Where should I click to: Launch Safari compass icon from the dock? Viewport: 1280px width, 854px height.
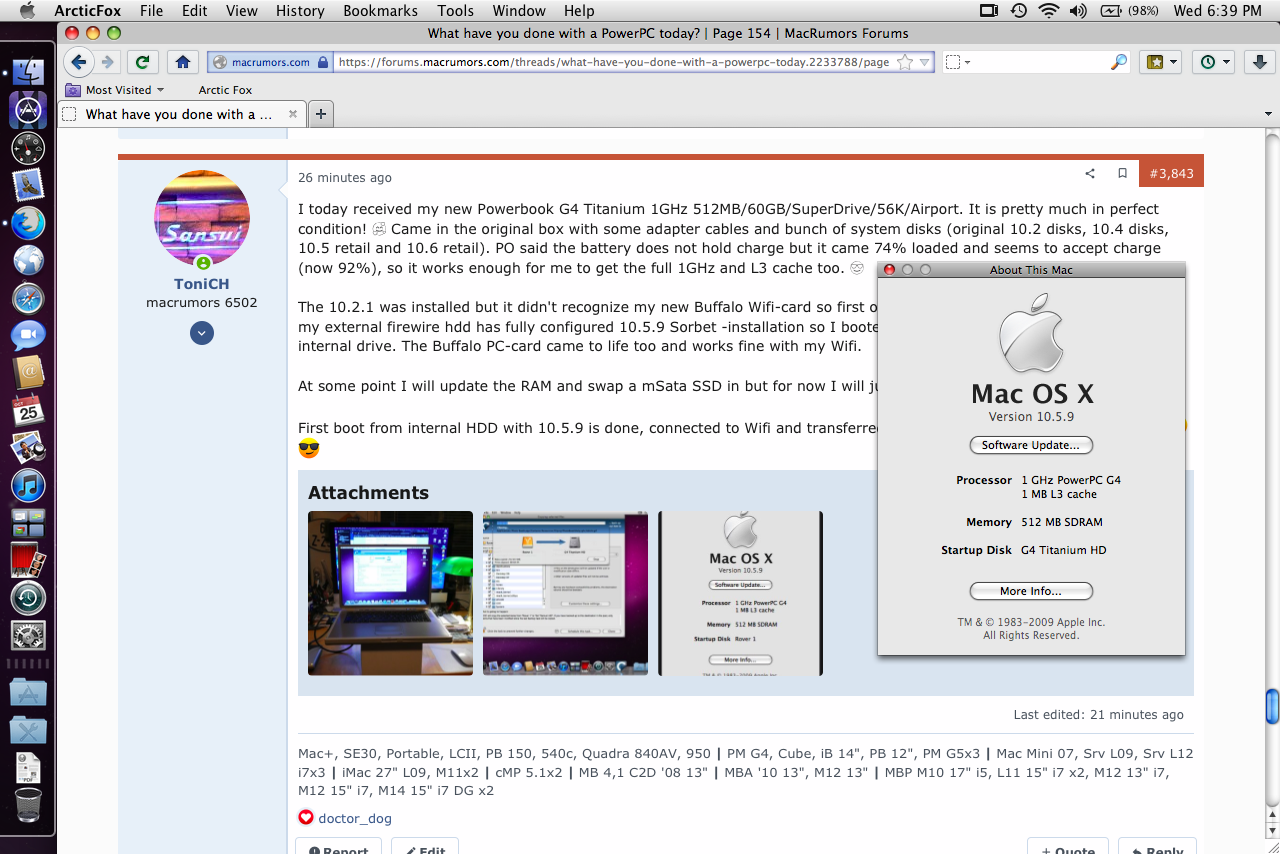click(28, 298)
